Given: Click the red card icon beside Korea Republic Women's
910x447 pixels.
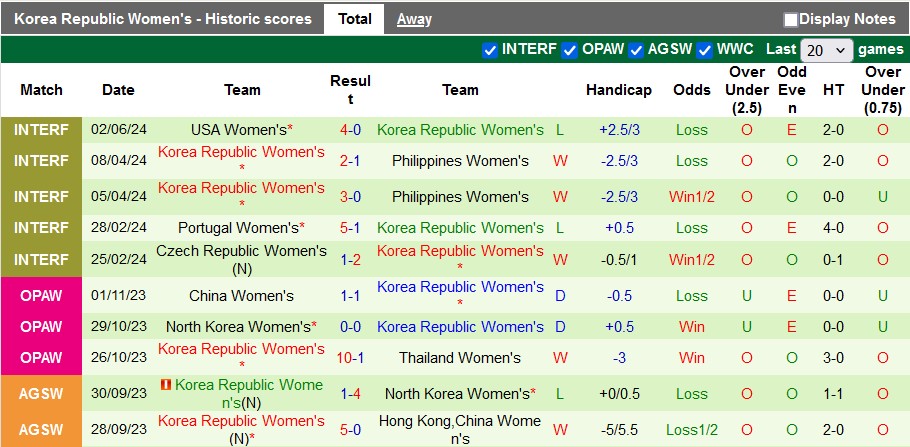Looking at the screenshot, I should tap(165, 384).
